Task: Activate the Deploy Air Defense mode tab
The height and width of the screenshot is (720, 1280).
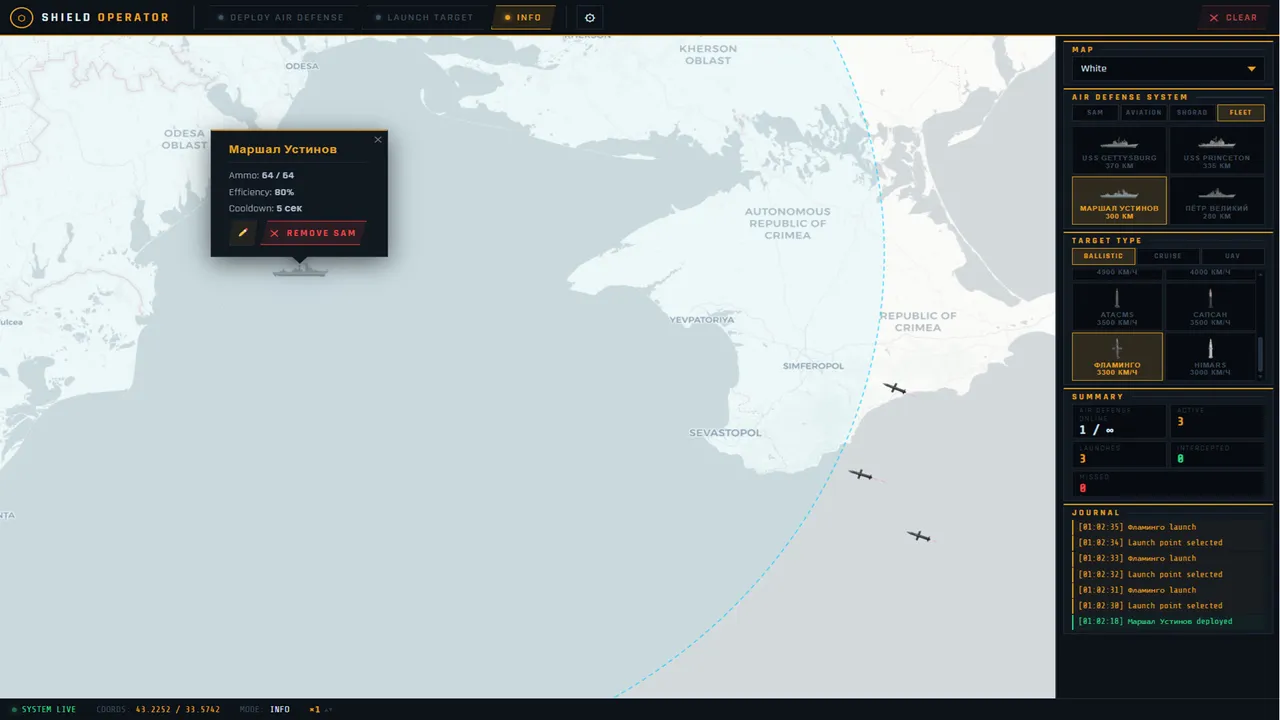Action: [281, 18]
